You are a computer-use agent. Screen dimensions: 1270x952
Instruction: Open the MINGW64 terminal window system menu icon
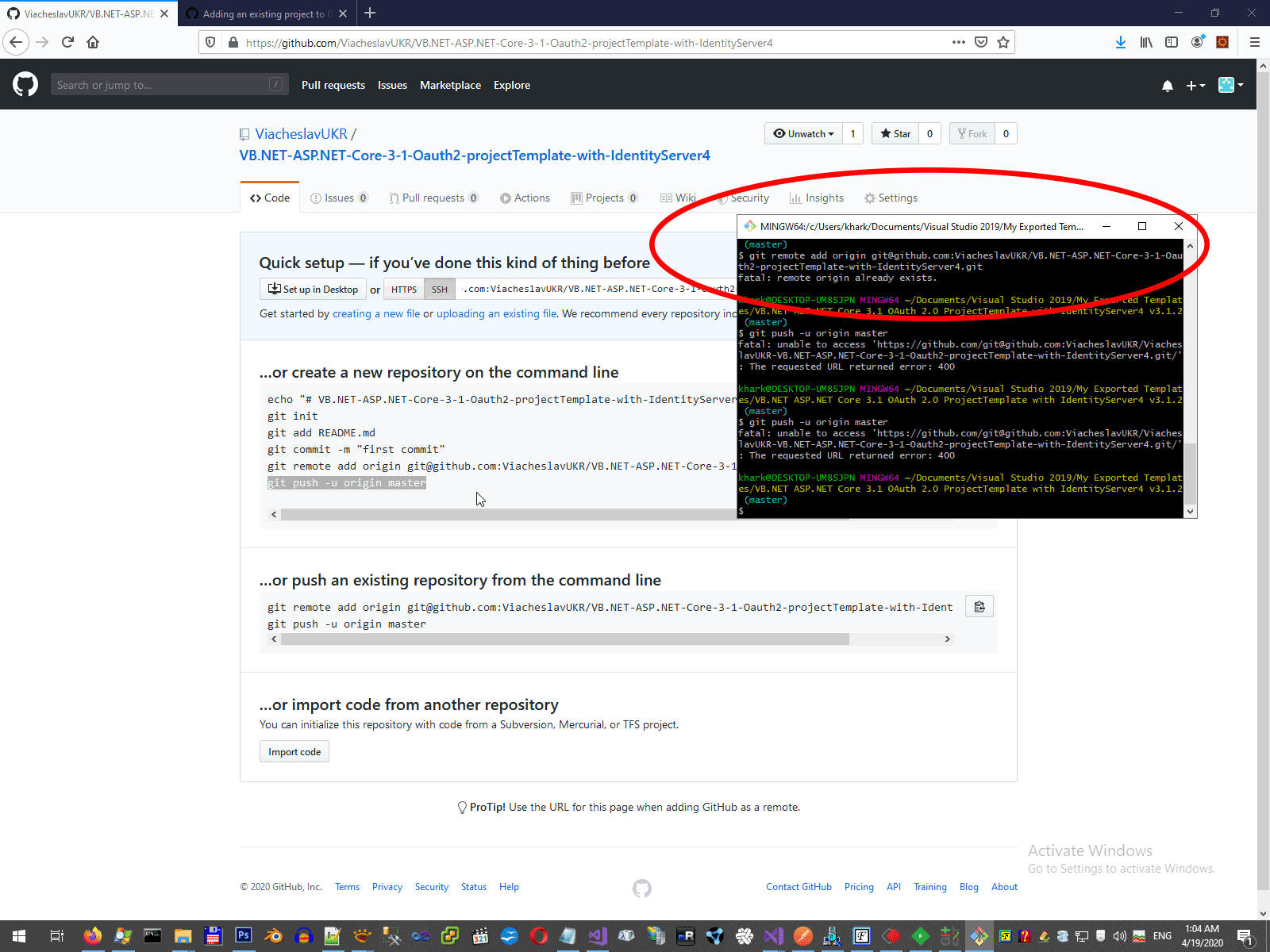[x=750, y=226]
